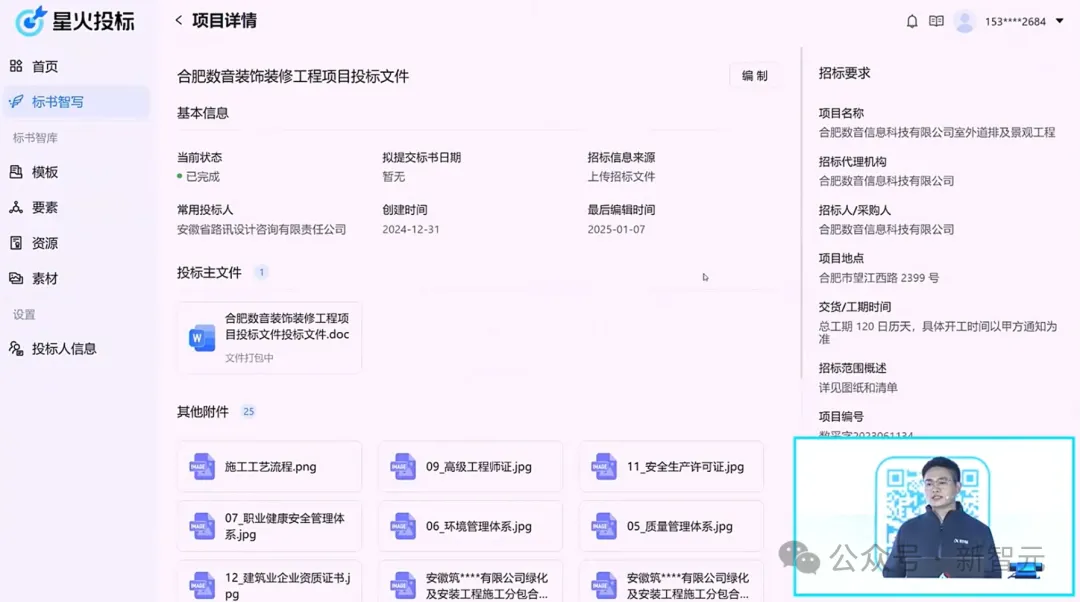Click 标书智库 section label
The height and width of the screenshot is (602, 1080).
coord(35,138)
